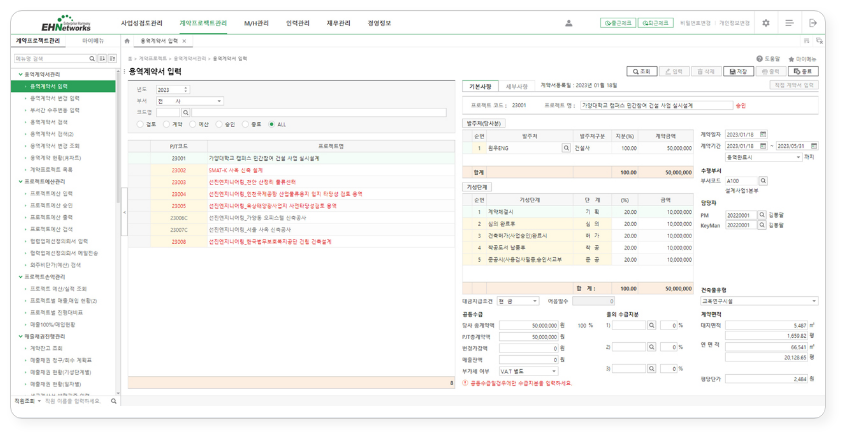The height and width of the screenshot is (439, 846).
Task: Open the settings gear icon
Action: tap(766, 22)
